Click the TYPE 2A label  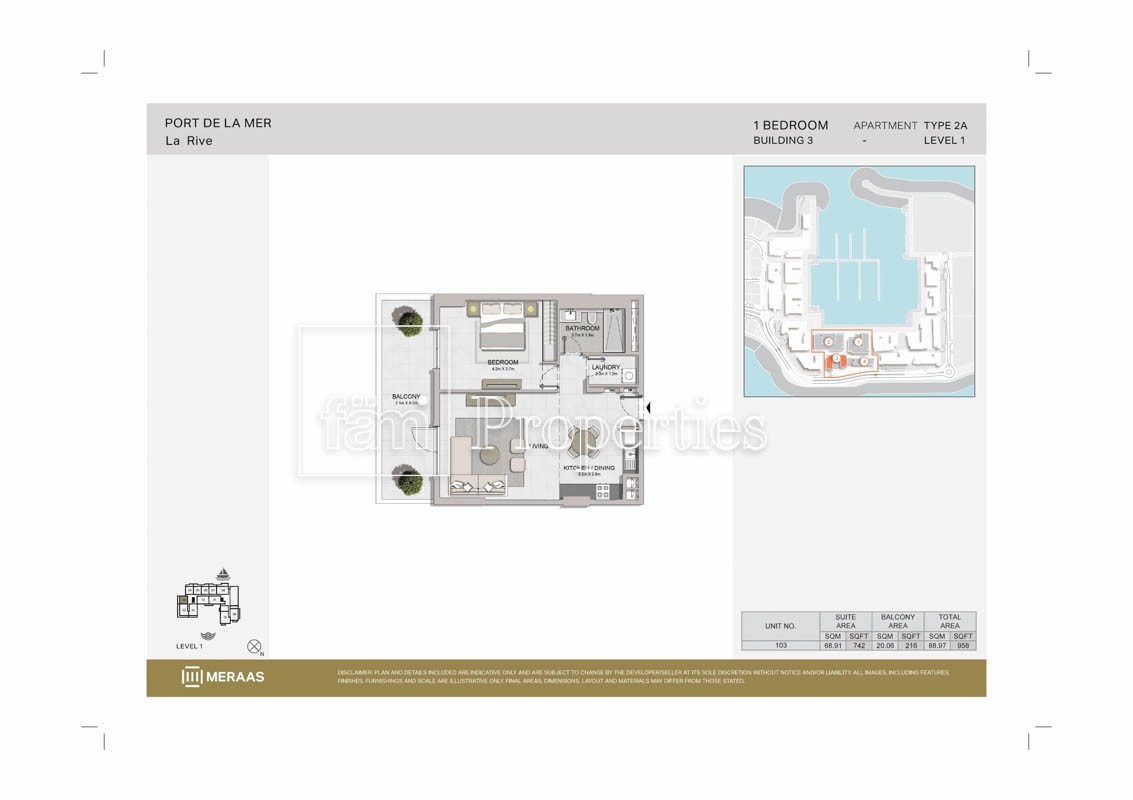pyautogui.click(x=945, y=126)
